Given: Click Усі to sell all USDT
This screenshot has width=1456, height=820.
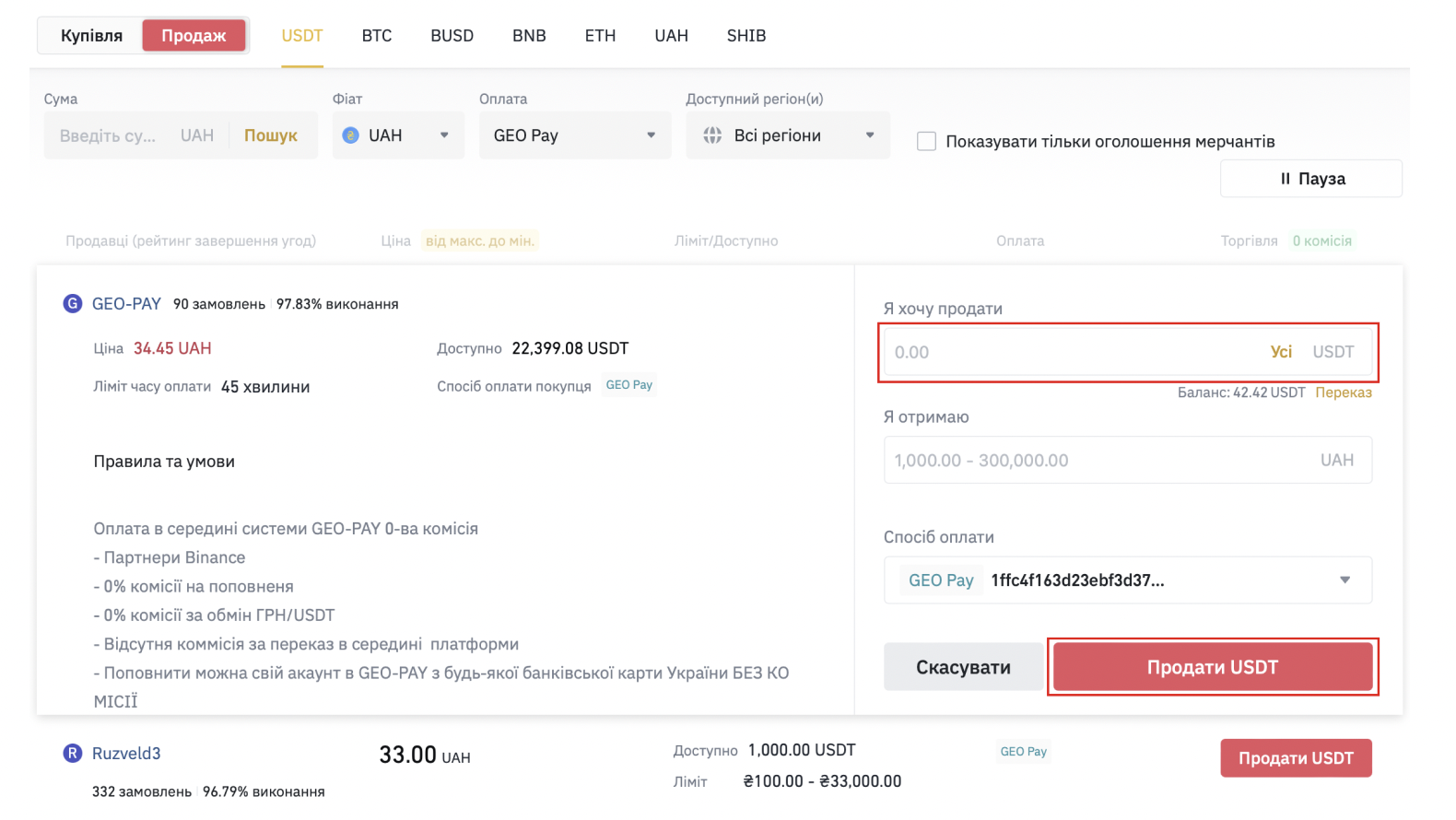Looking at the screenshot, I should tap(1281, 352).
